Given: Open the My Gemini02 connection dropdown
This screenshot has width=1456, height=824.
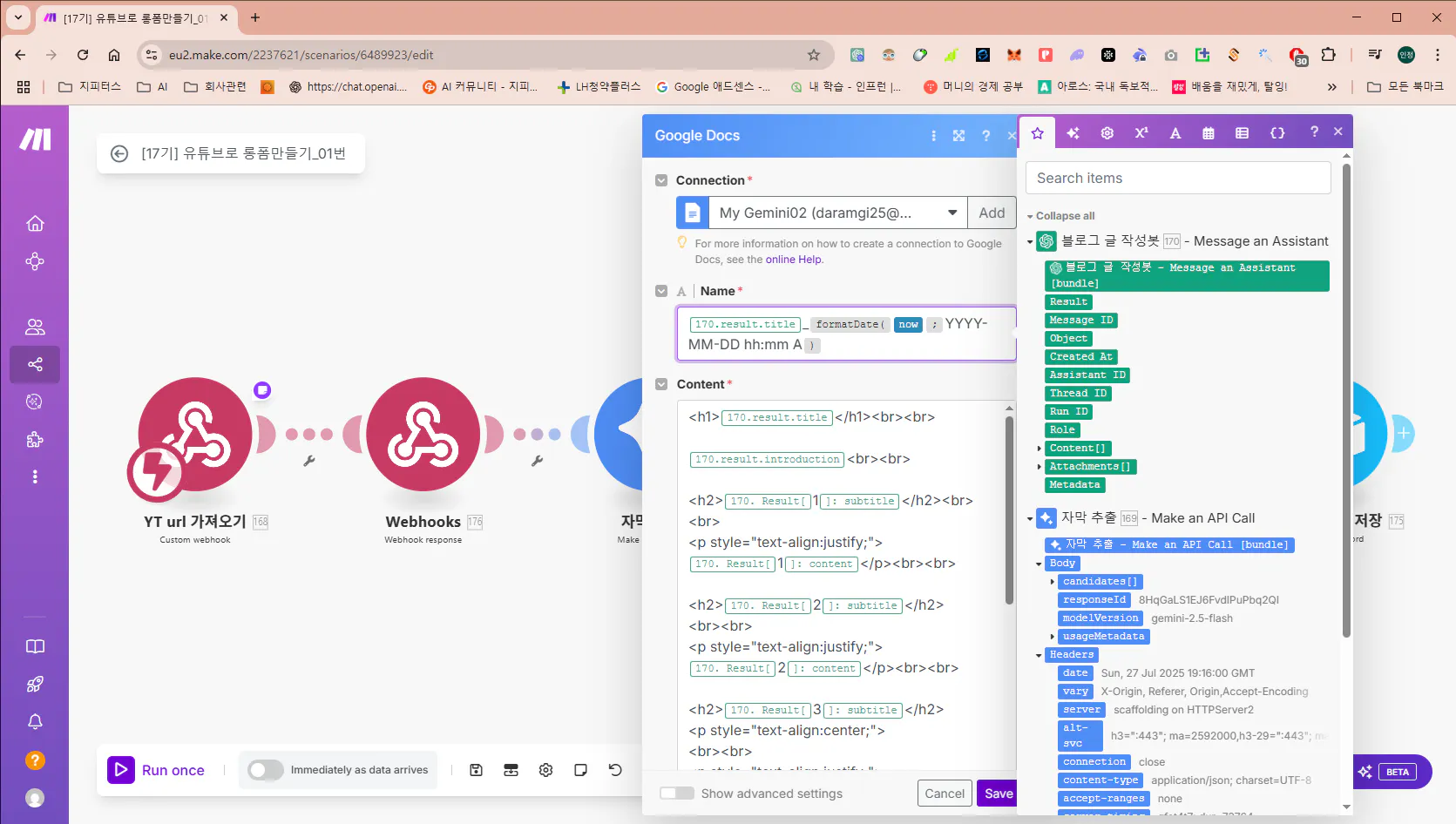Looking at the screenshot, I should pyautogui.click(x=837, y=213).
